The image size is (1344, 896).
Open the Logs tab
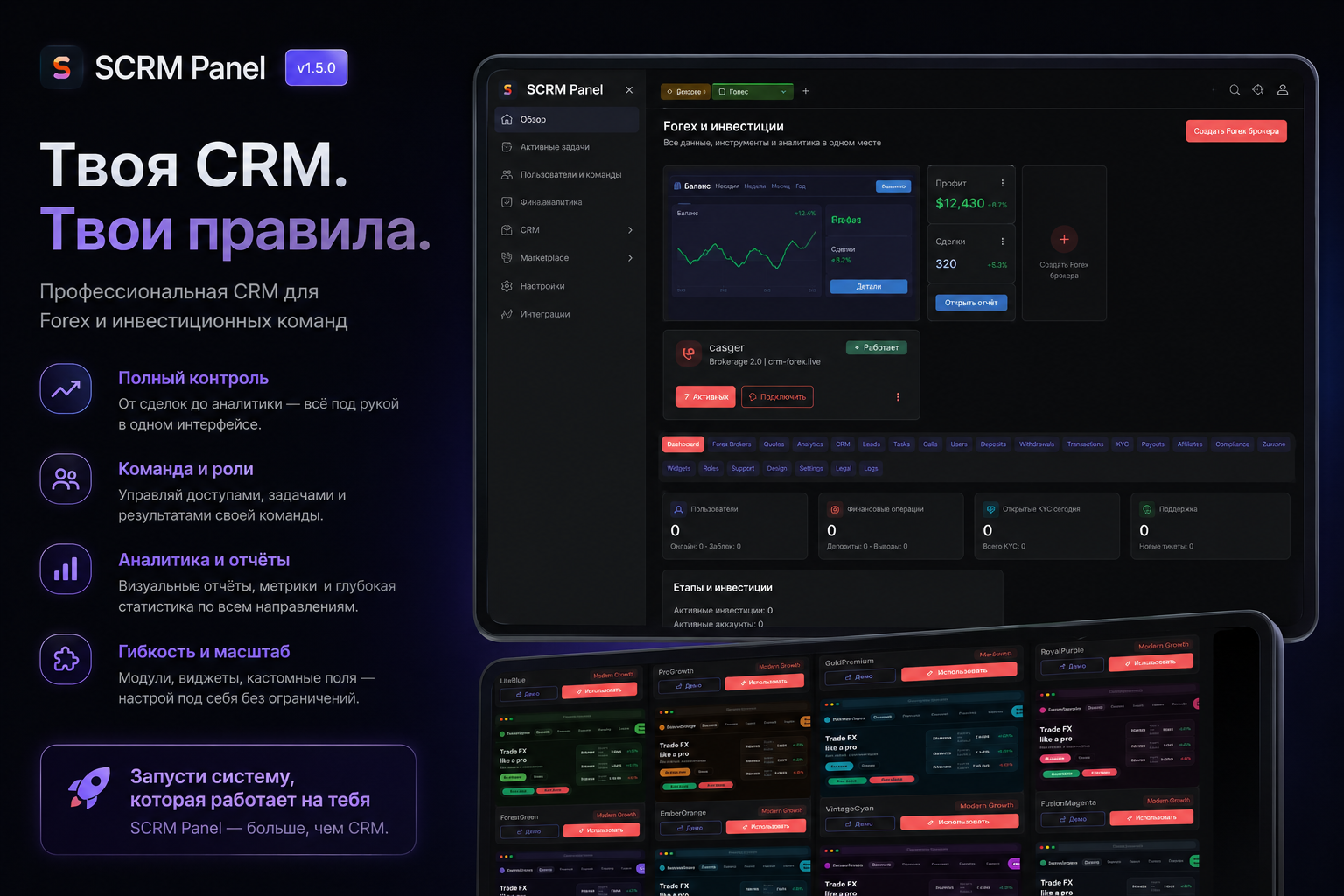point(871,468)
